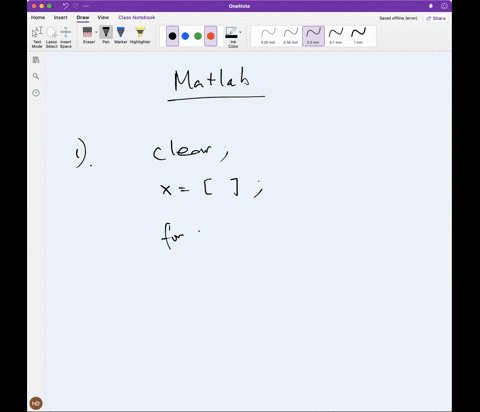Open the more options ellipsis in title bar
The height and width of the screenshot is (412, 480).
pyautogui.click(x=86, y=6)
